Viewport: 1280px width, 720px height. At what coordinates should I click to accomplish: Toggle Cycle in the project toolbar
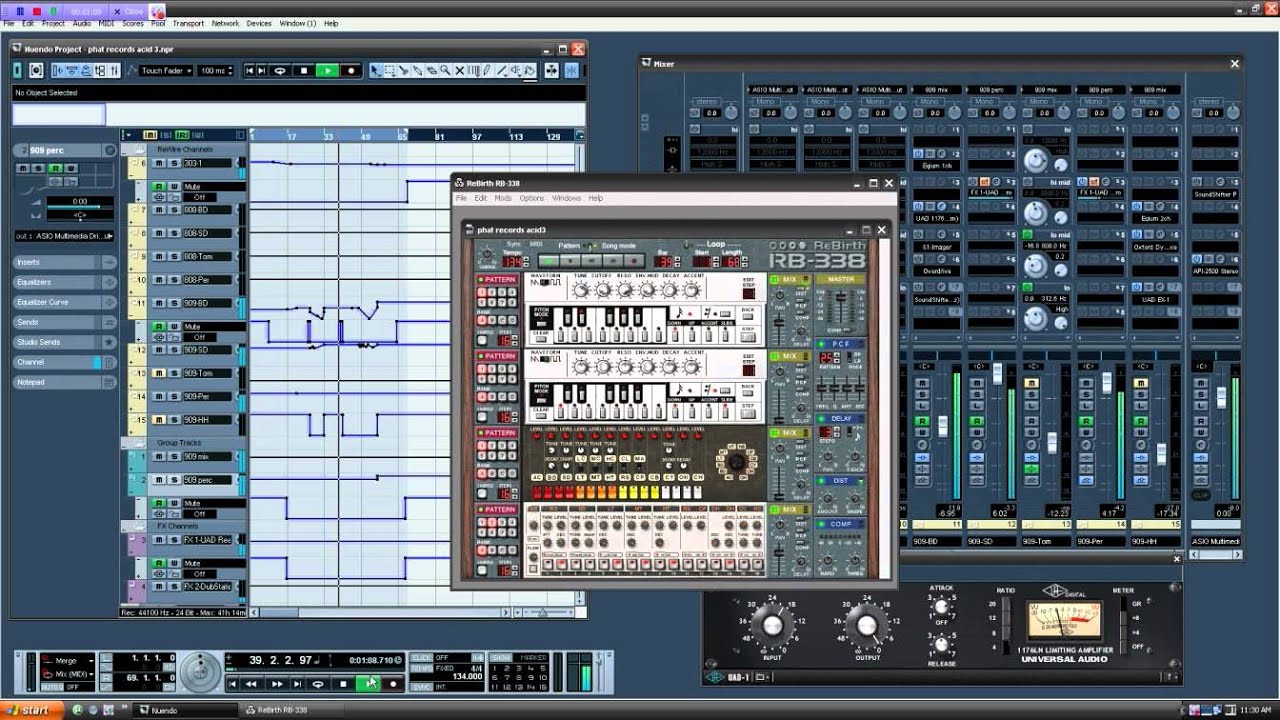coord(280,71)
